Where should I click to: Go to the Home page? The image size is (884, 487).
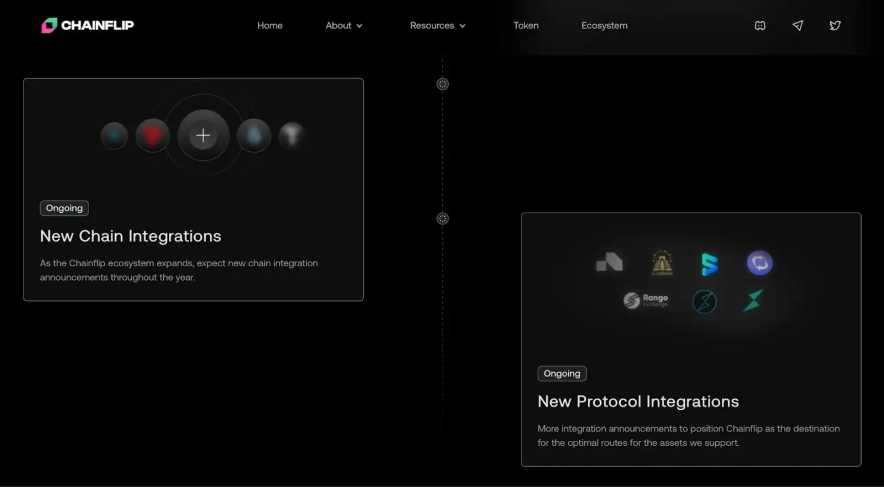coord(270,25)
